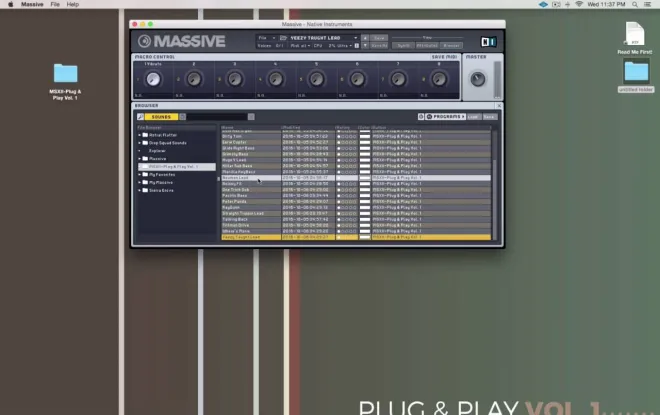Open the Massive app menu
This screenshot has height=415, width=660.
click(32, 4)
